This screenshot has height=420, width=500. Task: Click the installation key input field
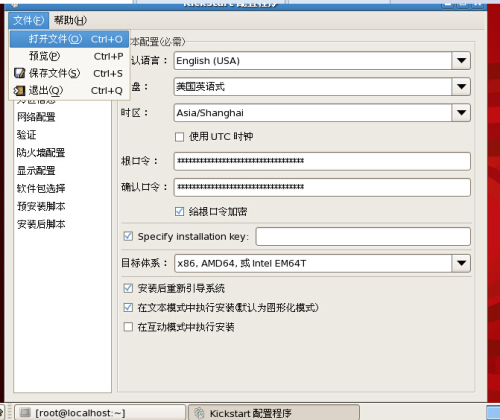(x=363, y=237)
